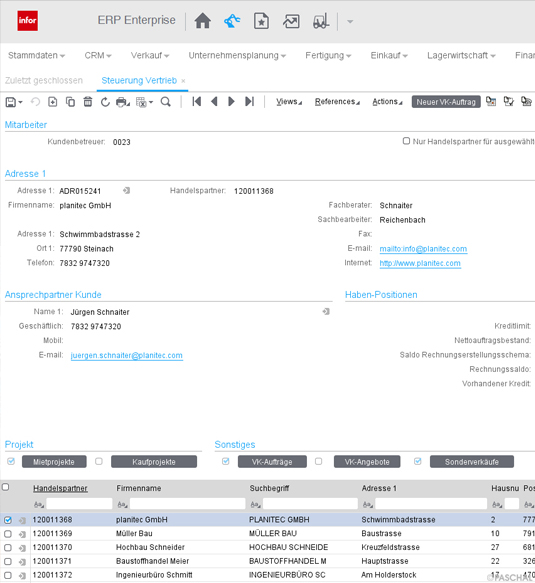The width and height of the screenshot is (535, 583).
Task: Open the Actions menu
Action: coord(387,102)
